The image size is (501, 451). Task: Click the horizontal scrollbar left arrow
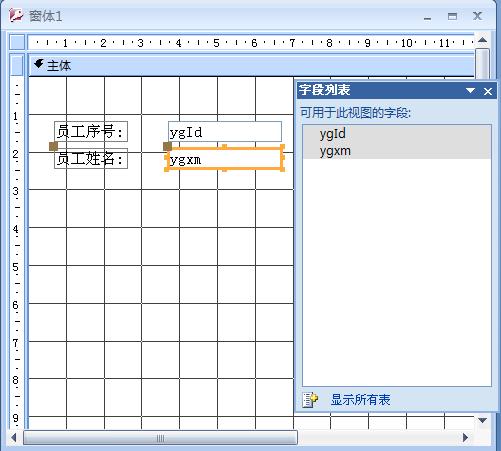point(14,437)
